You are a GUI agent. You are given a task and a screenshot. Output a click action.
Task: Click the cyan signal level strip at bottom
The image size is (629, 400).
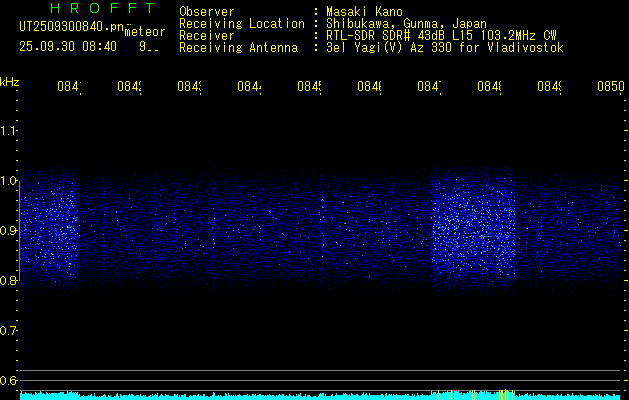pos(320,396)
